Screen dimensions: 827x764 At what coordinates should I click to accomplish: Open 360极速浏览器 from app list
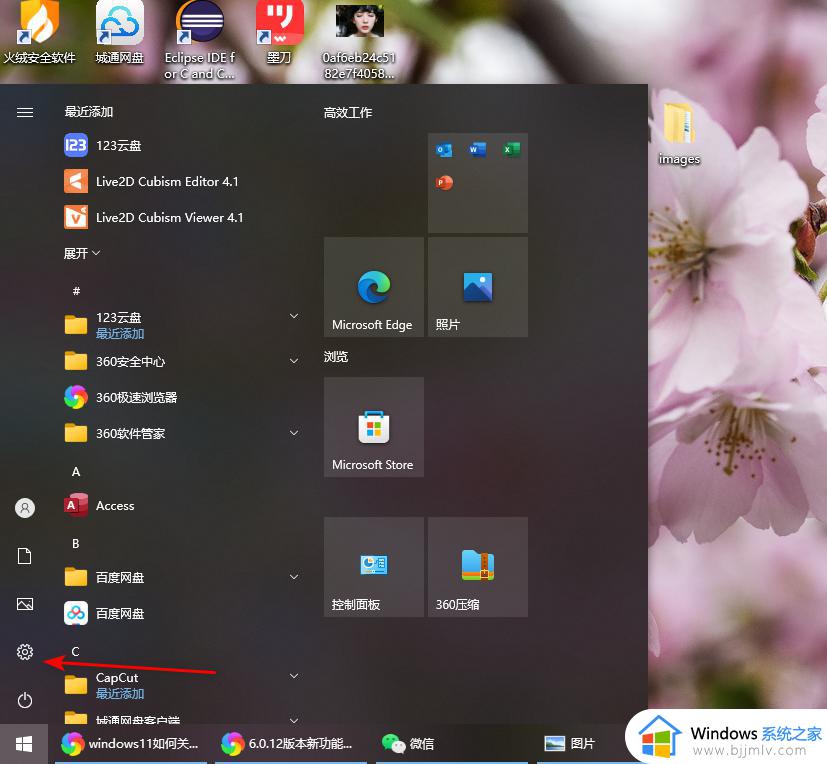coord(181,397)
